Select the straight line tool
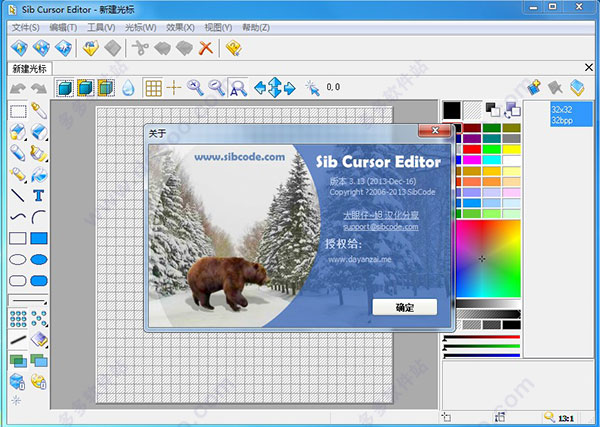Screen dimensions: 600x427 click(18, 196)
